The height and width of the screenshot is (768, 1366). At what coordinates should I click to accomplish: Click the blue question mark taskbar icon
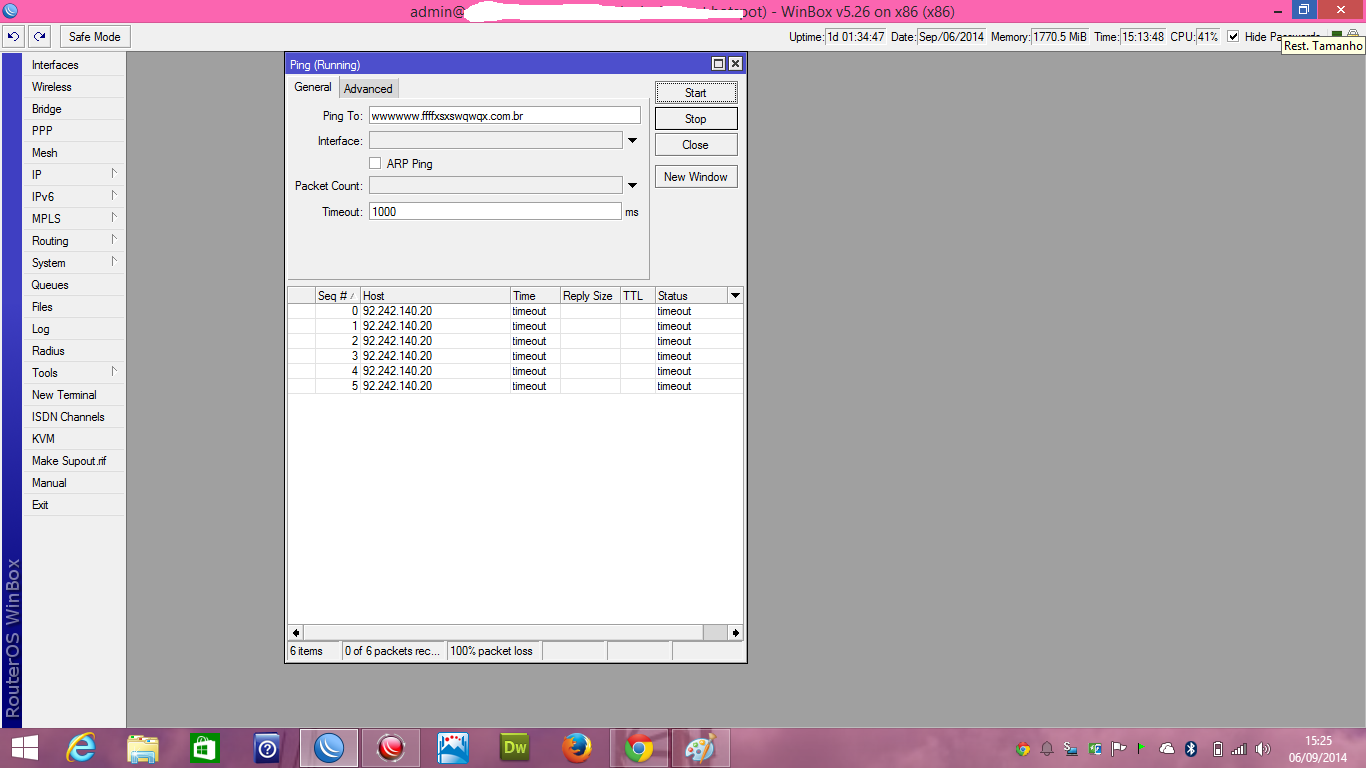(267, 748)
